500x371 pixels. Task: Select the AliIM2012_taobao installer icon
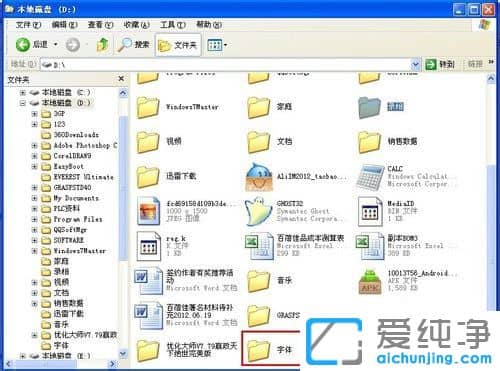[x=259, y=177]
